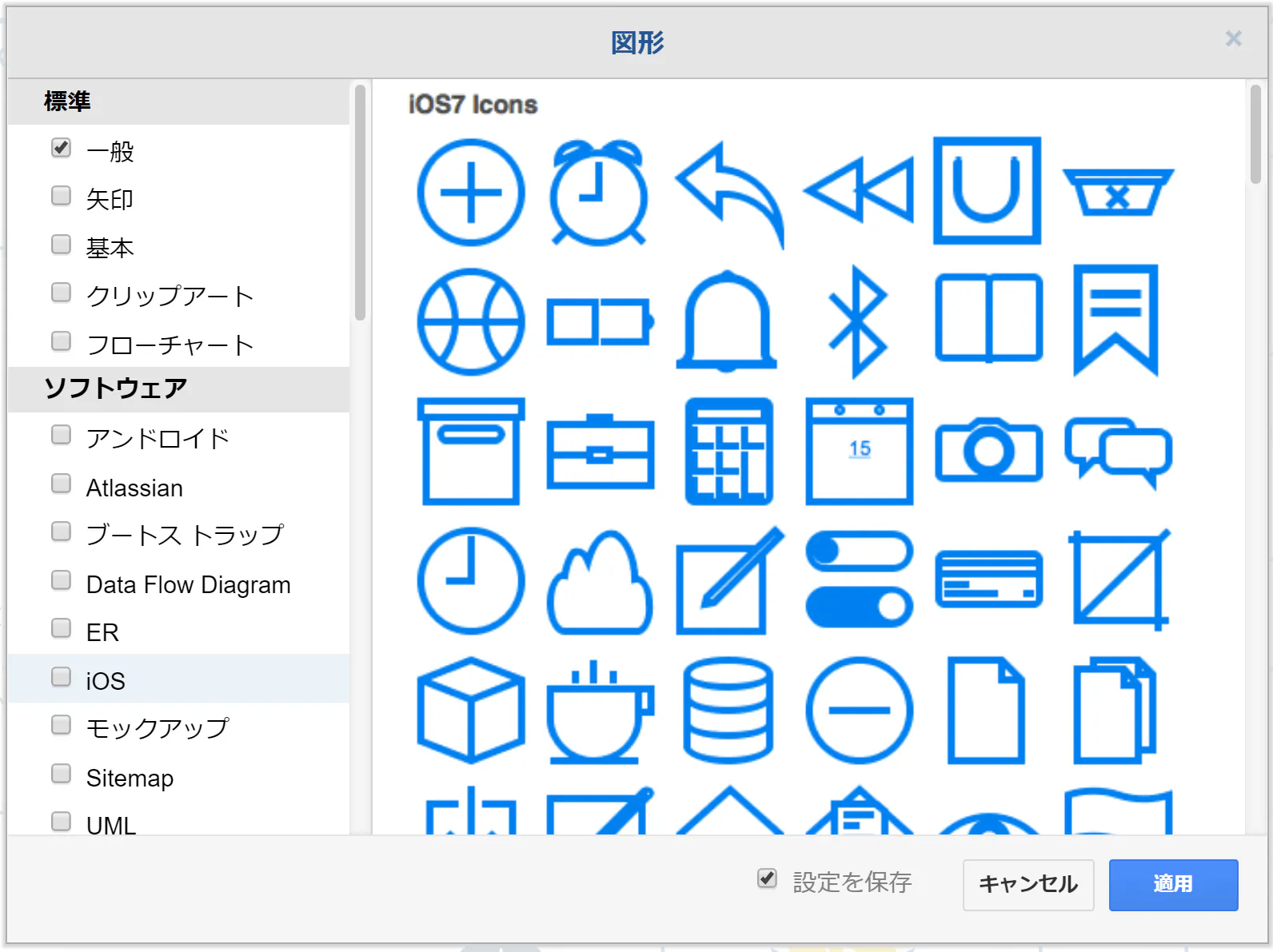
Task: Select the chat bubbles icon
Action: [1119, 452]
